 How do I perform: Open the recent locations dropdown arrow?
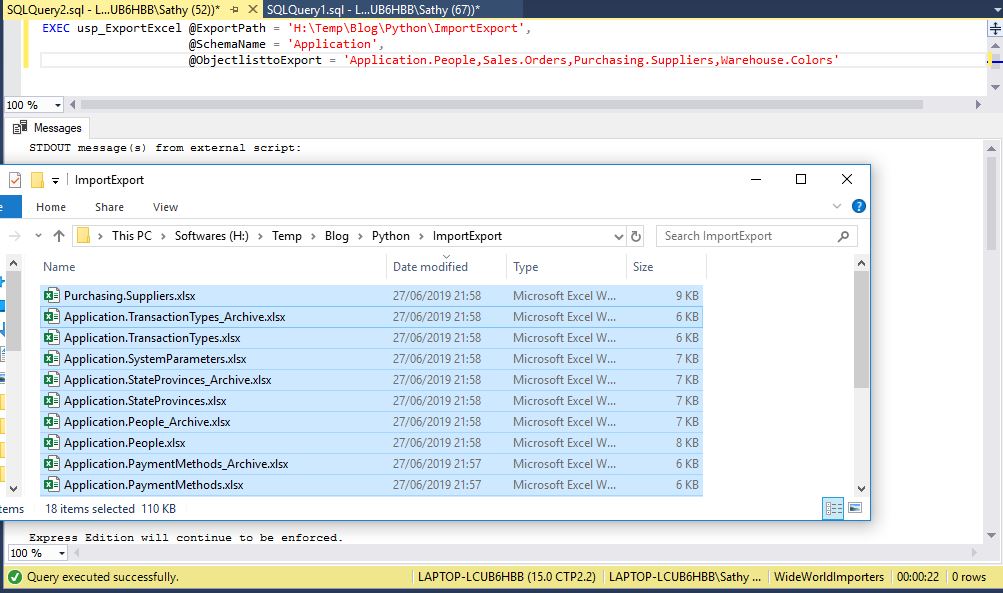click(39, 236)
